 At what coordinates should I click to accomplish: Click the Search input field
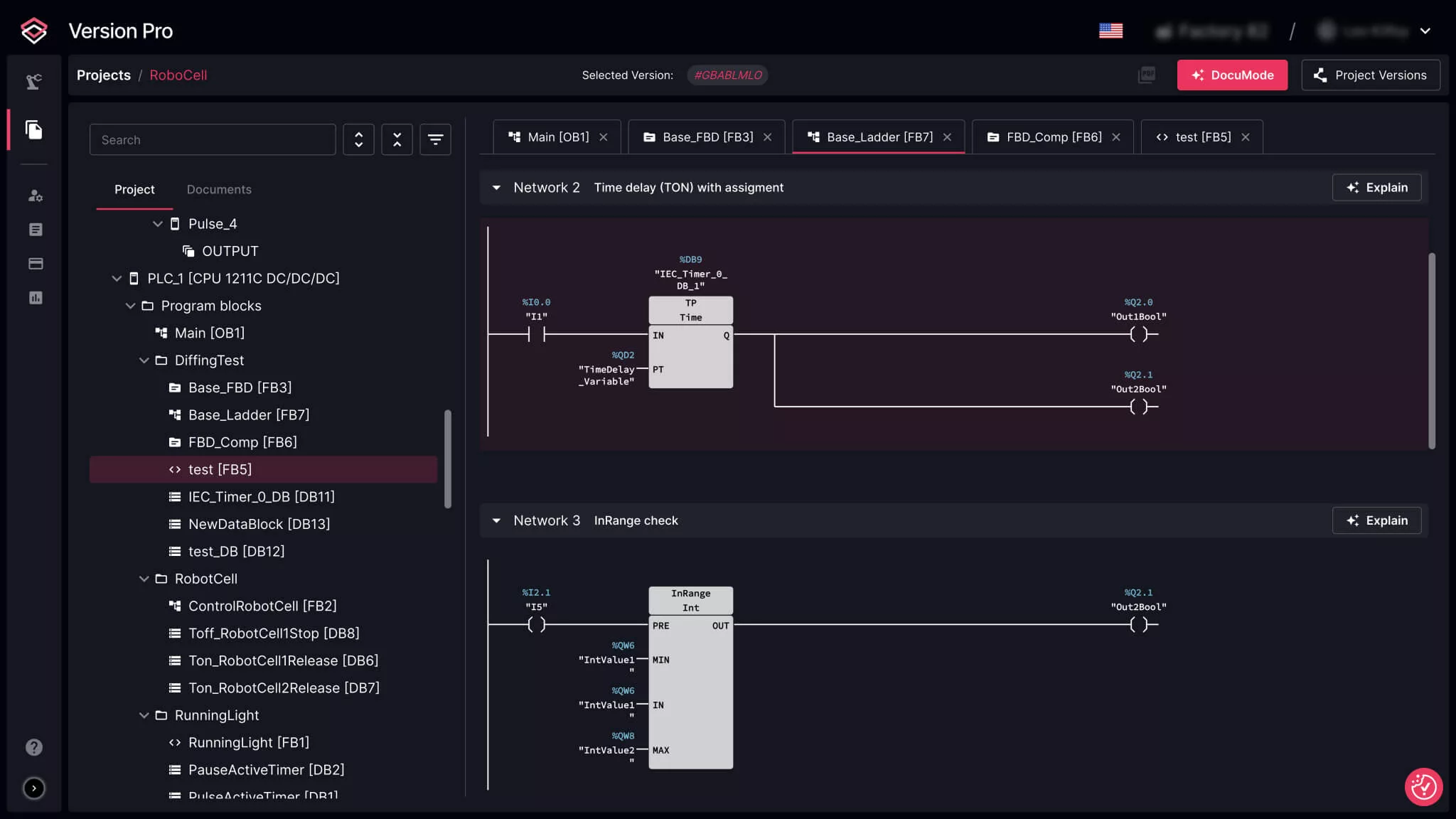click(213, 140)
